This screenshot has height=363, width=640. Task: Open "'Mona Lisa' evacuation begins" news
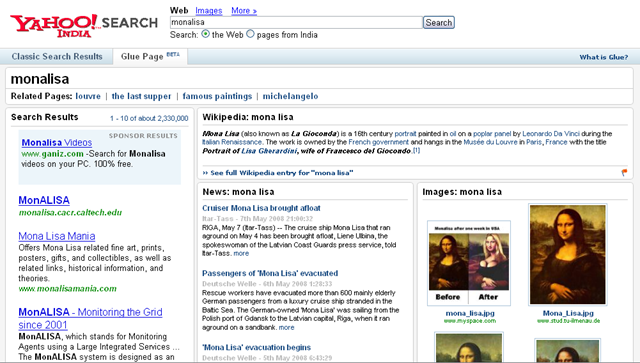point(256,347)
